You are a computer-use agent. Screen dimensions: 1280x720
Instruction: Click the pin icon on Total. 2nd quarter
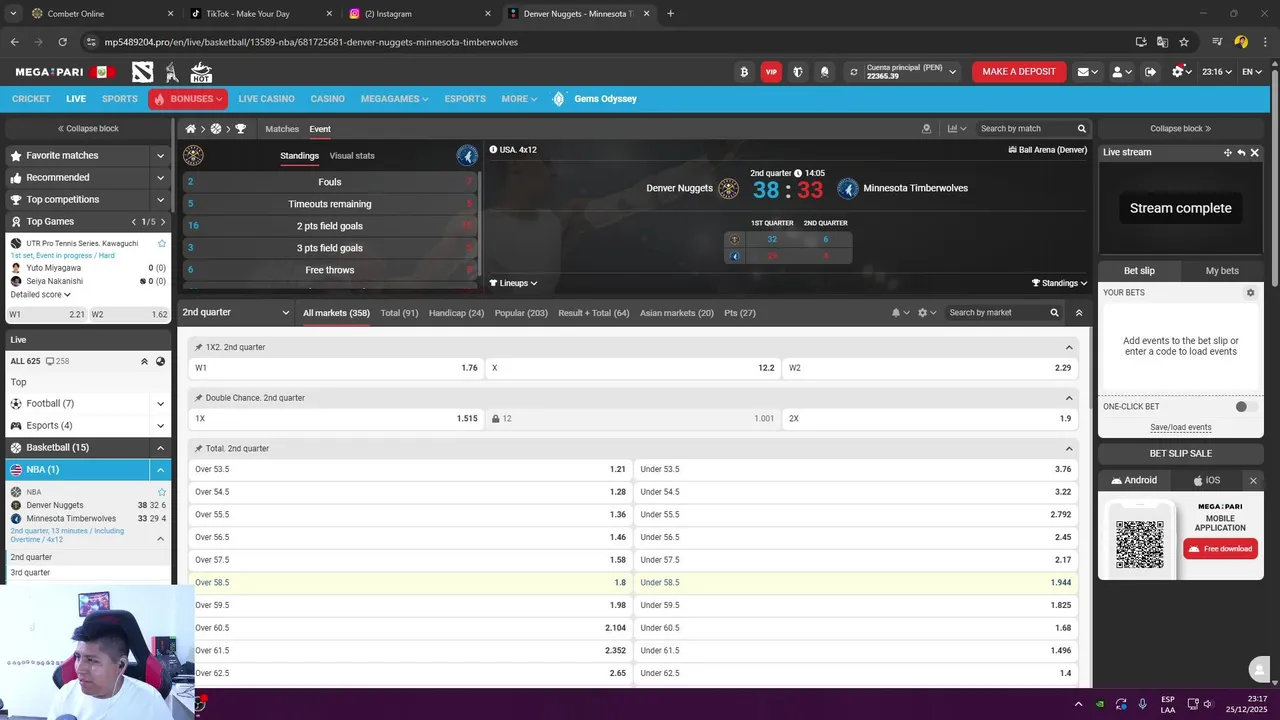(x=198, y=449)
